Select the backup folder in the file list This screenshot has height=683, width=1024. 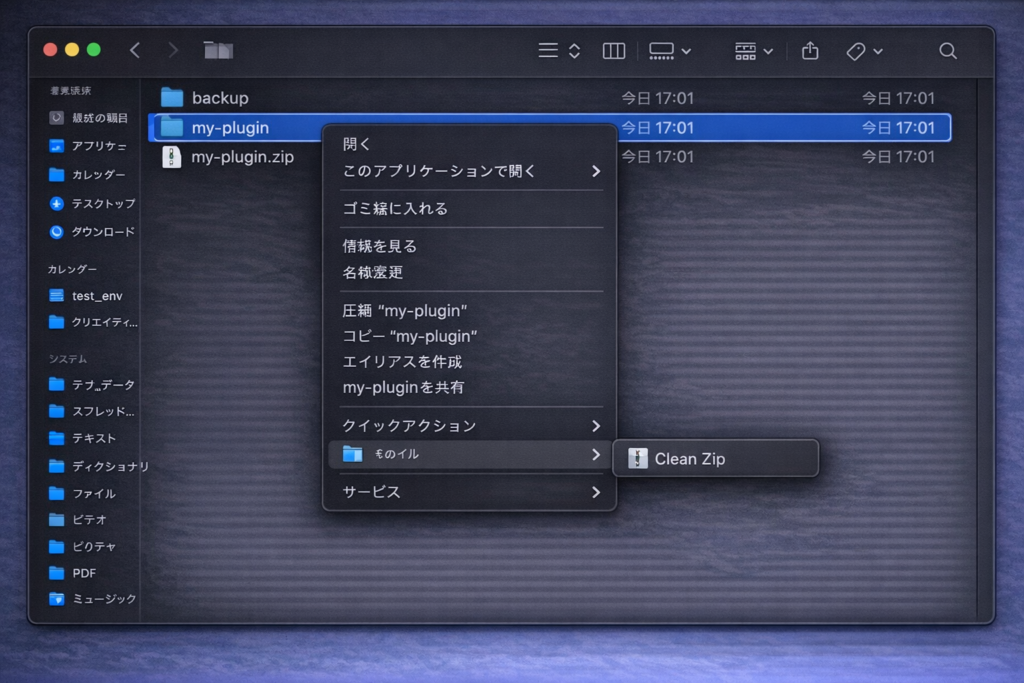pyautogui.click(x=219, y=97)
